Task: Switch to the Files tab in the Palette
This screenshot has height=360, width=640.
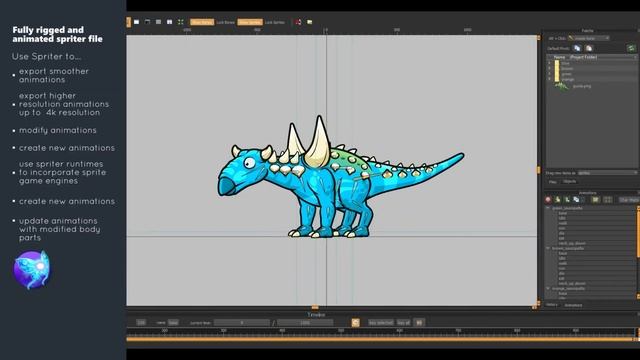Action: [x=553, y=182]
